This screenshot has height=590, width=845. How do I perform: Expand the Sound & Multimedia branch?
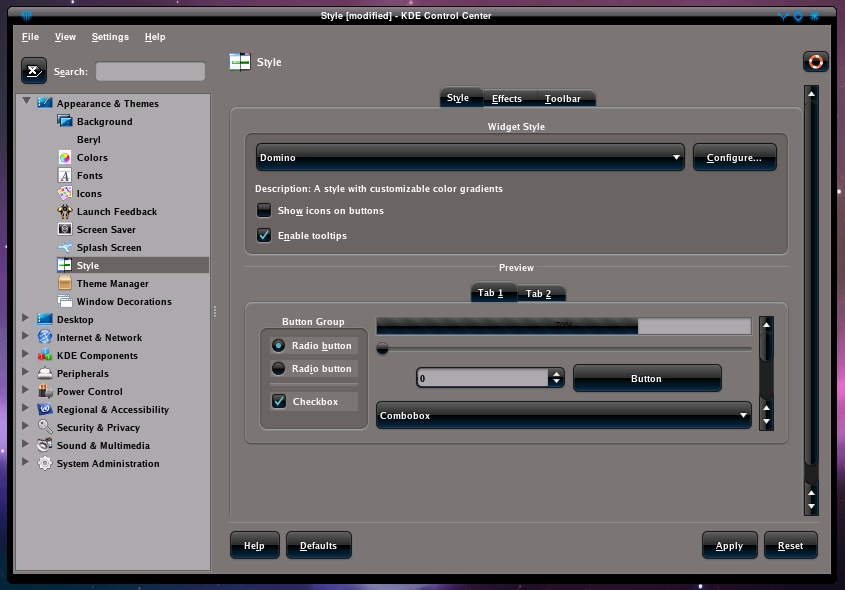[25, 443]
